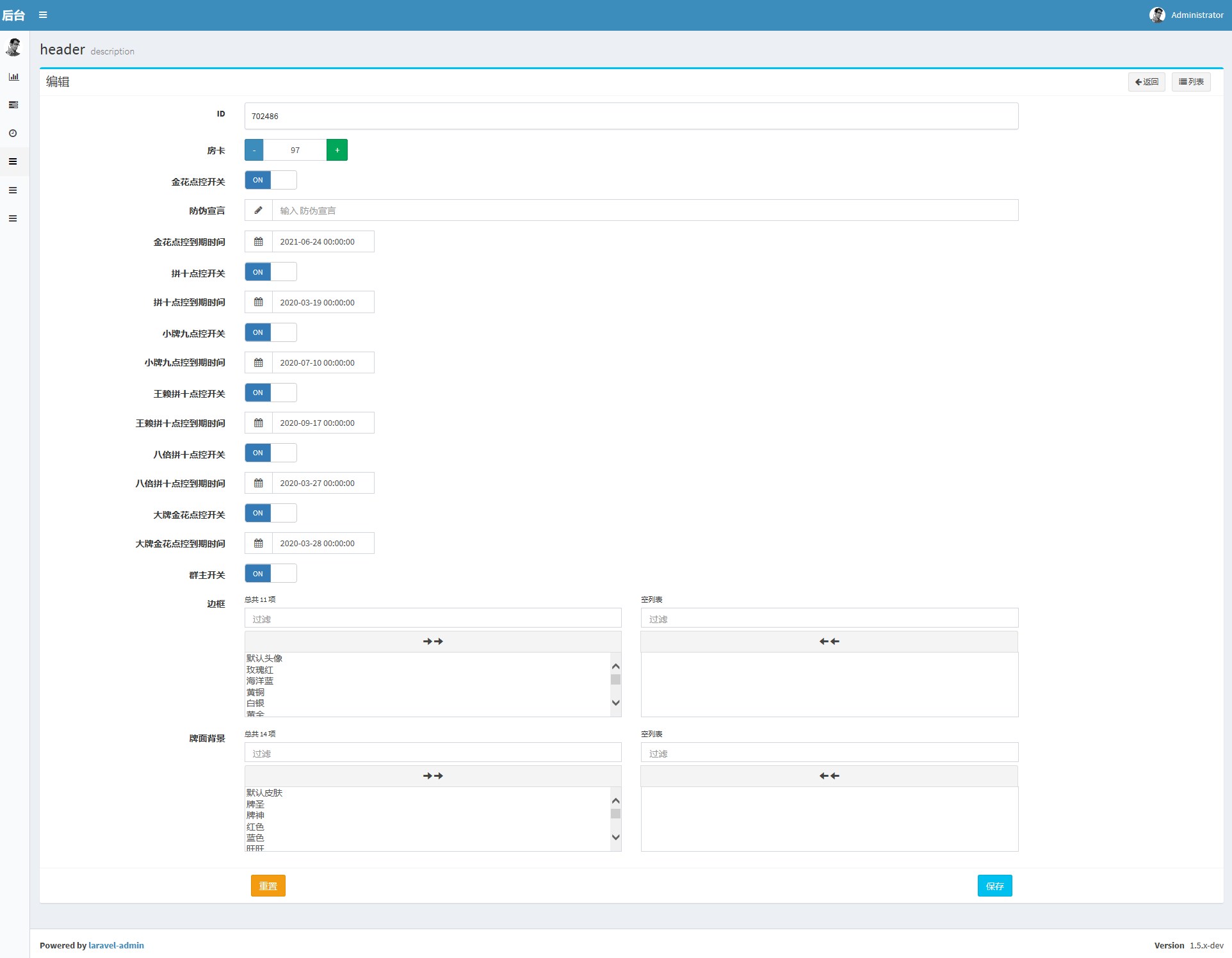Click down arrow of 牌面背景 list scrollbar
The height and width of the screenshot is (958, 1232).
(x=616, y=837)
